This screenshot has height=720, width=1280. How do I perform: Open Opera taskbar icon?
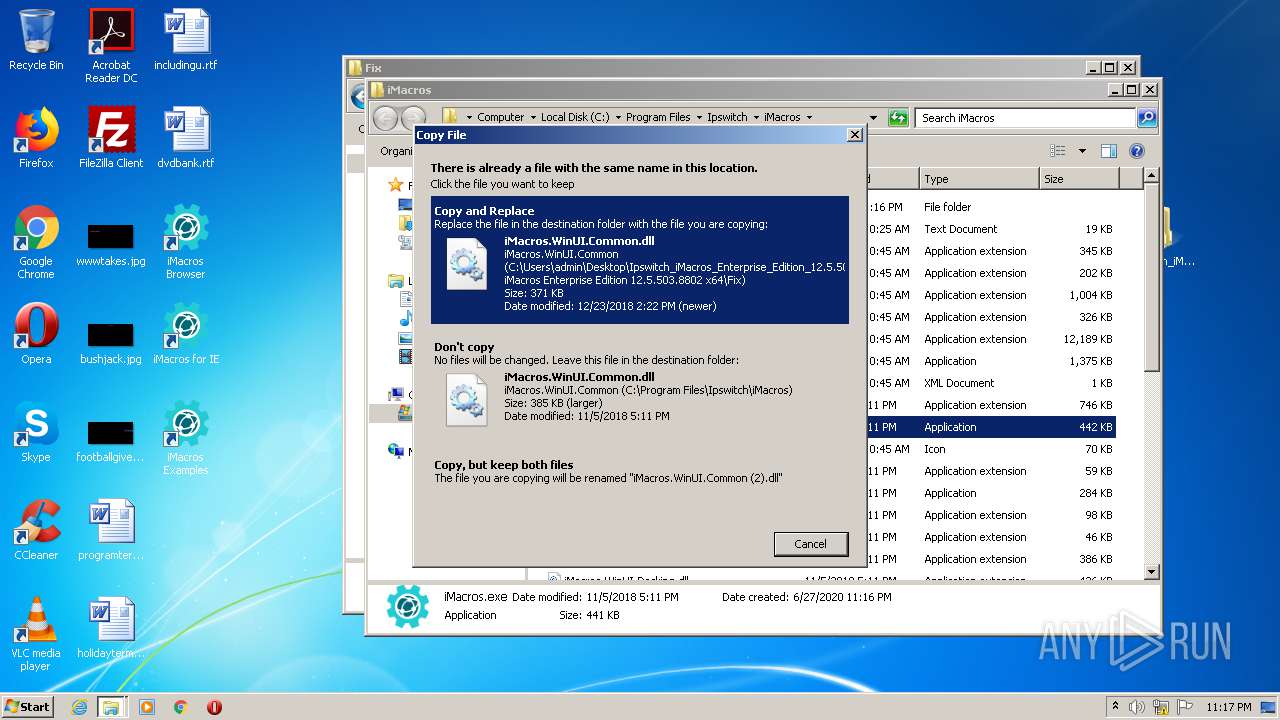214,707
